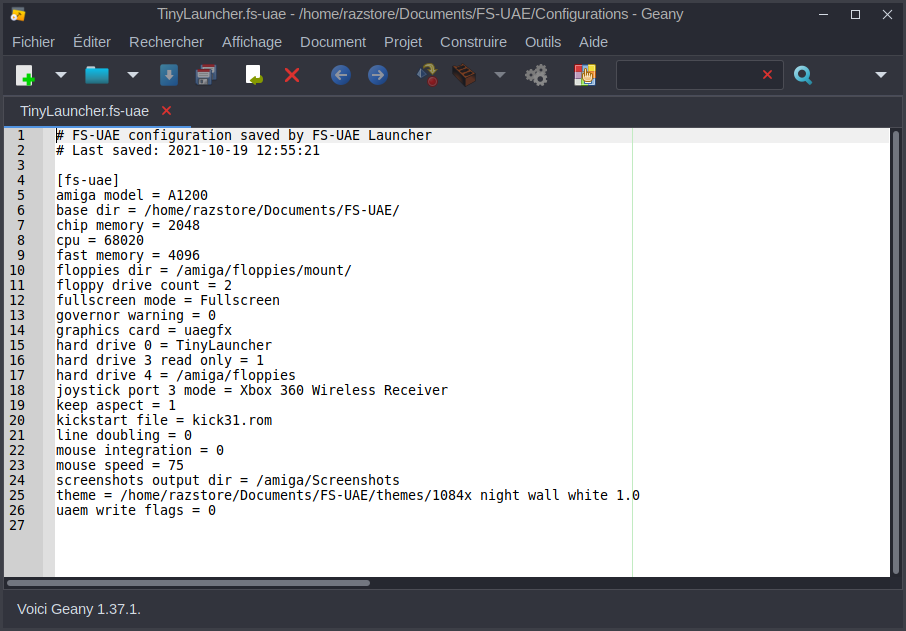Image resolution: width=906 pixels, height=631 pixels.
Task: Click the Geany icon in the title bar
Action: click(18, 14)
